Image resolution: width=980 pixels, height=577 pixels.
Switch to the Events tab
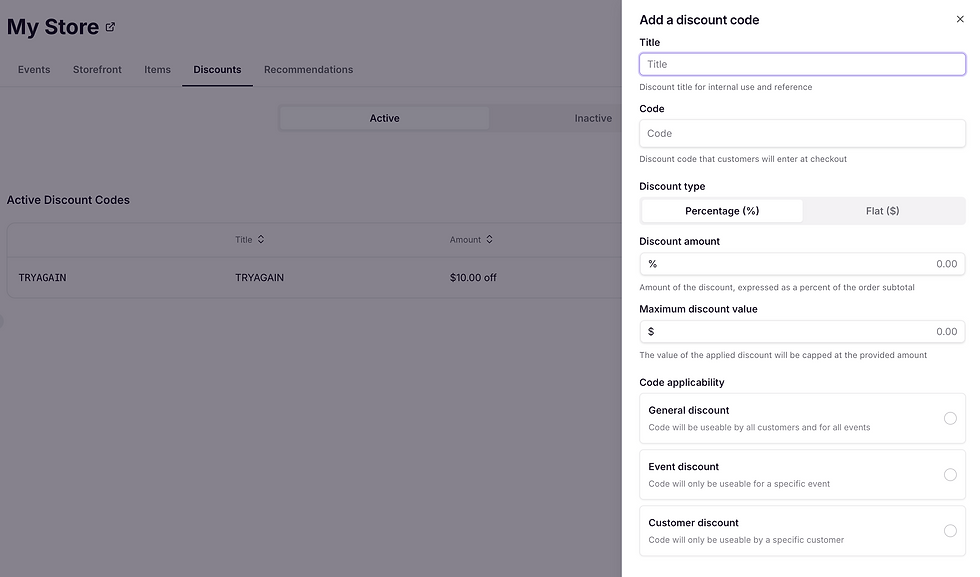tap(33, 69)
